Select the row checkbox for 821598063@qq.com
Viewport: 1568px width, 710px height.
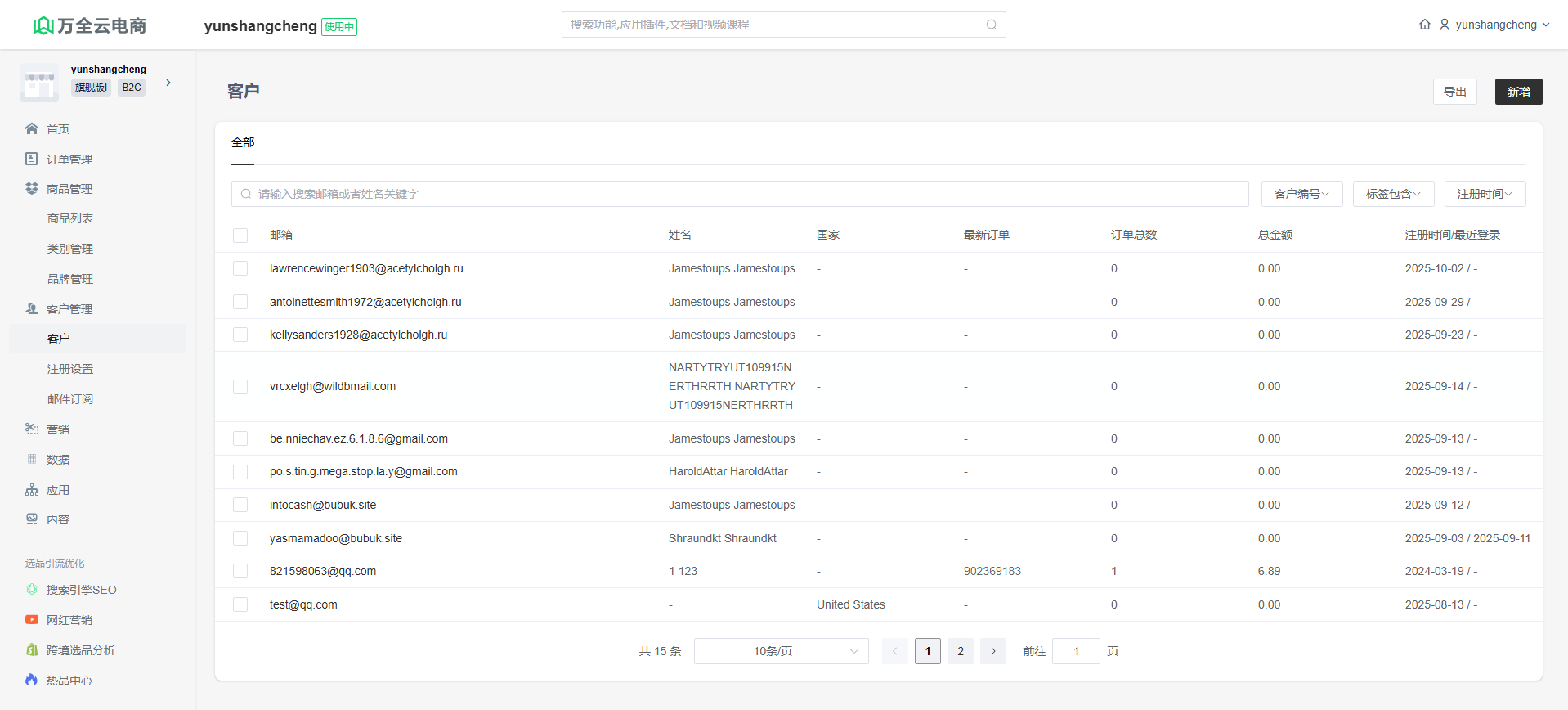240,571
